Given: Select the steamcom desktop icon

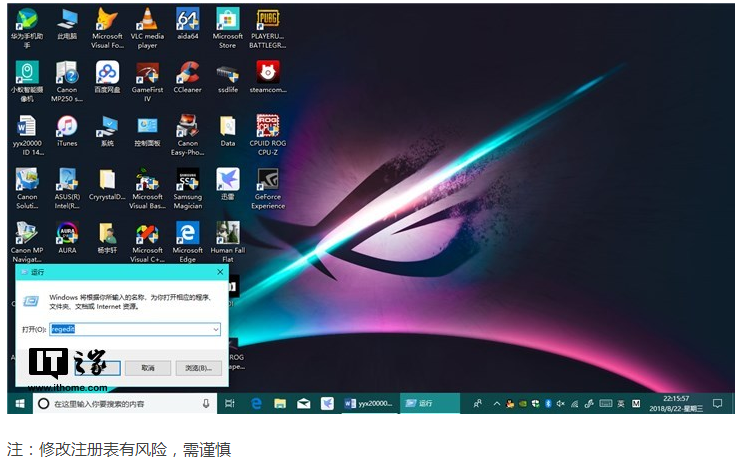Looking at the screenshot, I should click(x=267, y=77).
